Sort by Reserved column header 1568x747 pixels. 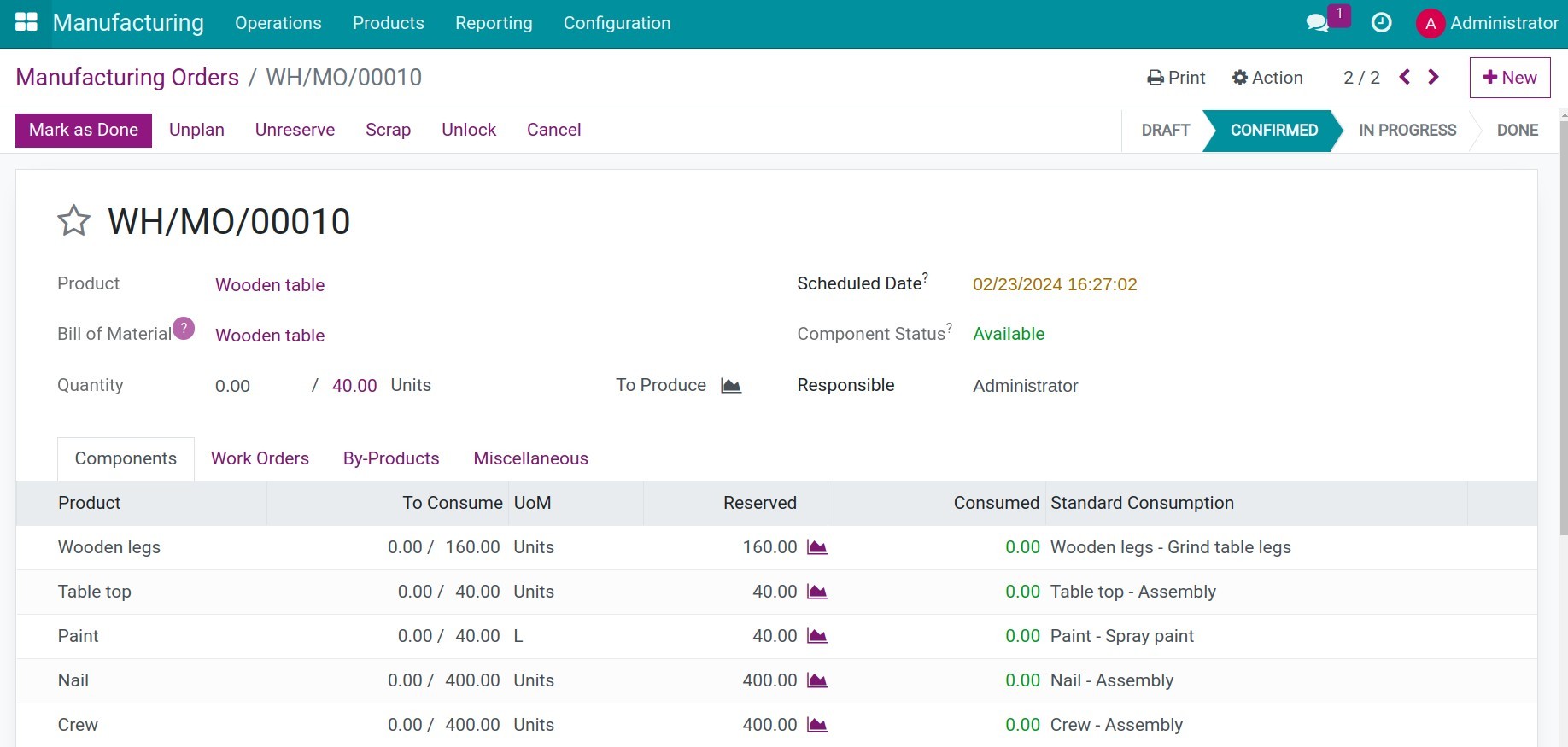point(736,503)
